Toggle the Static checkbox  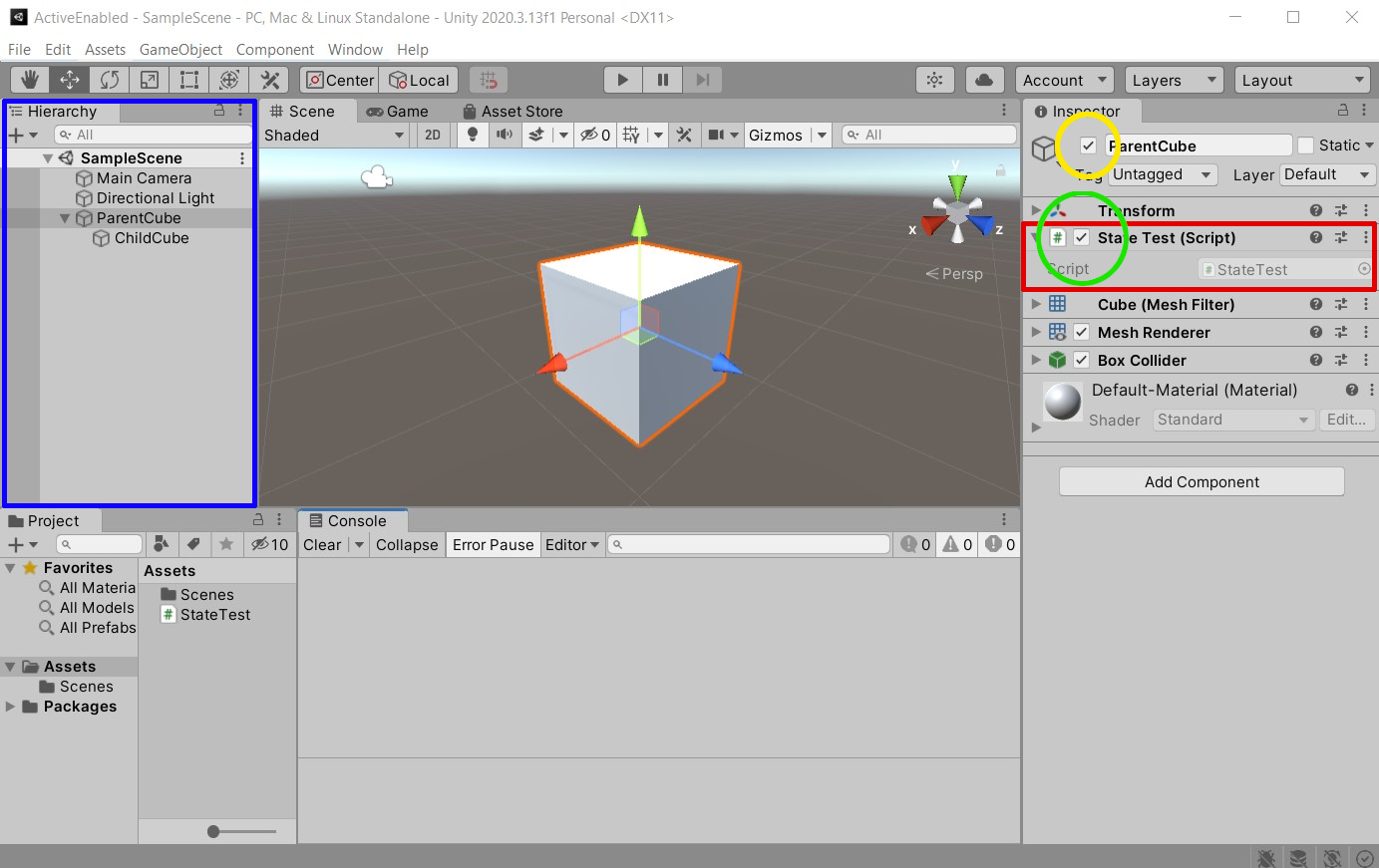(1305, 145)
